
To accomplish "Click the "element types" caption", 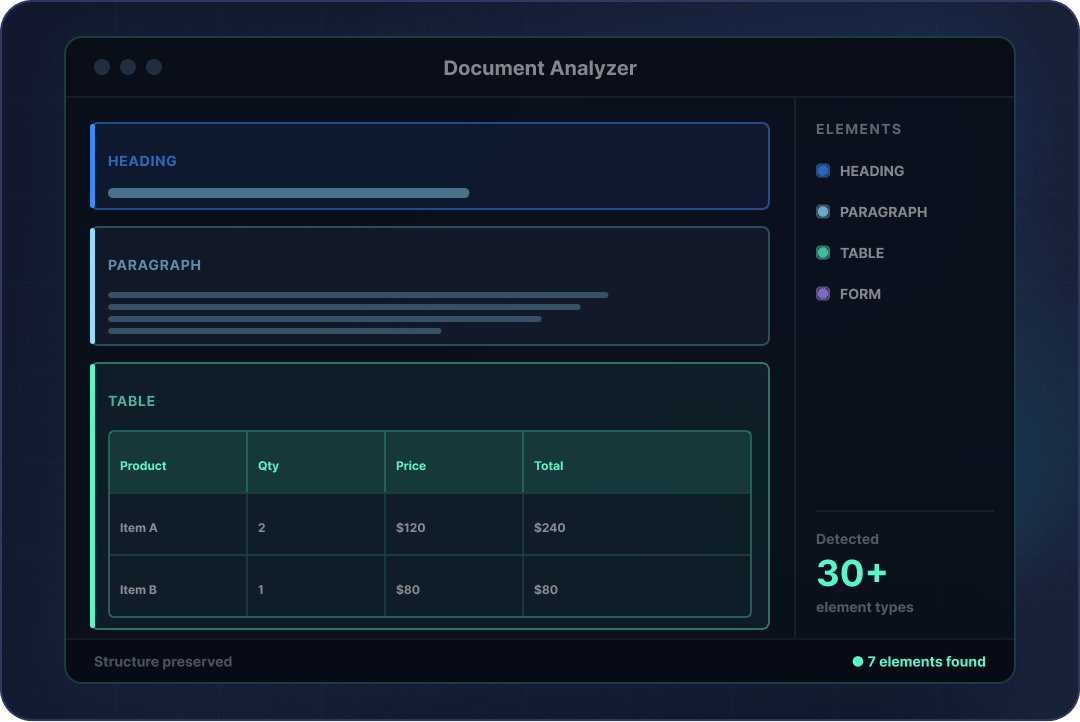I will coord(864,608).
